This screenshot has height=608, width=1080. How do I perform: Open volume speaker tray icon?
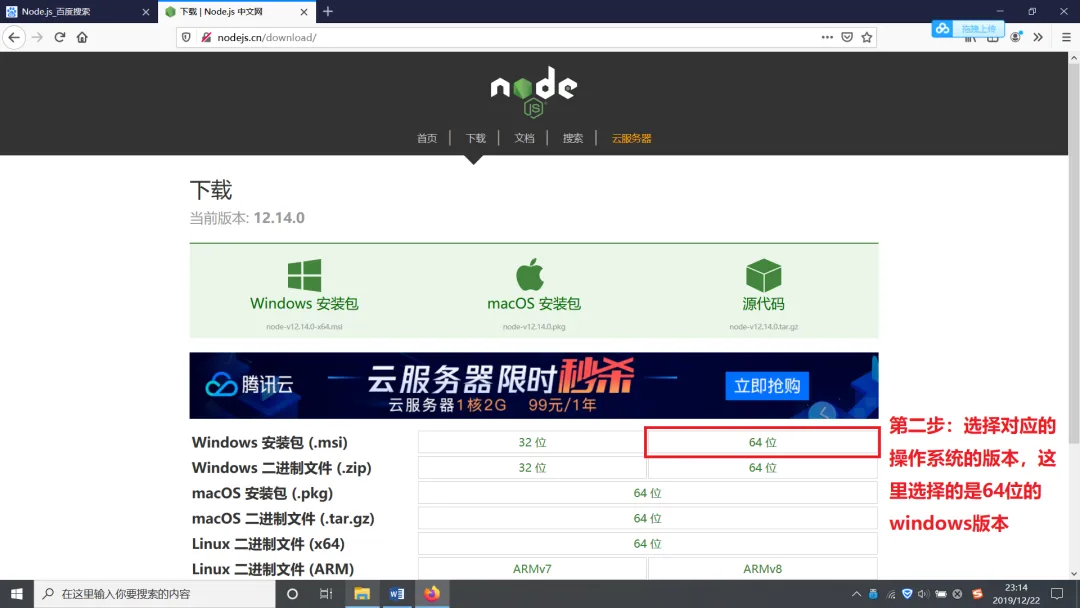pos(924,594)
